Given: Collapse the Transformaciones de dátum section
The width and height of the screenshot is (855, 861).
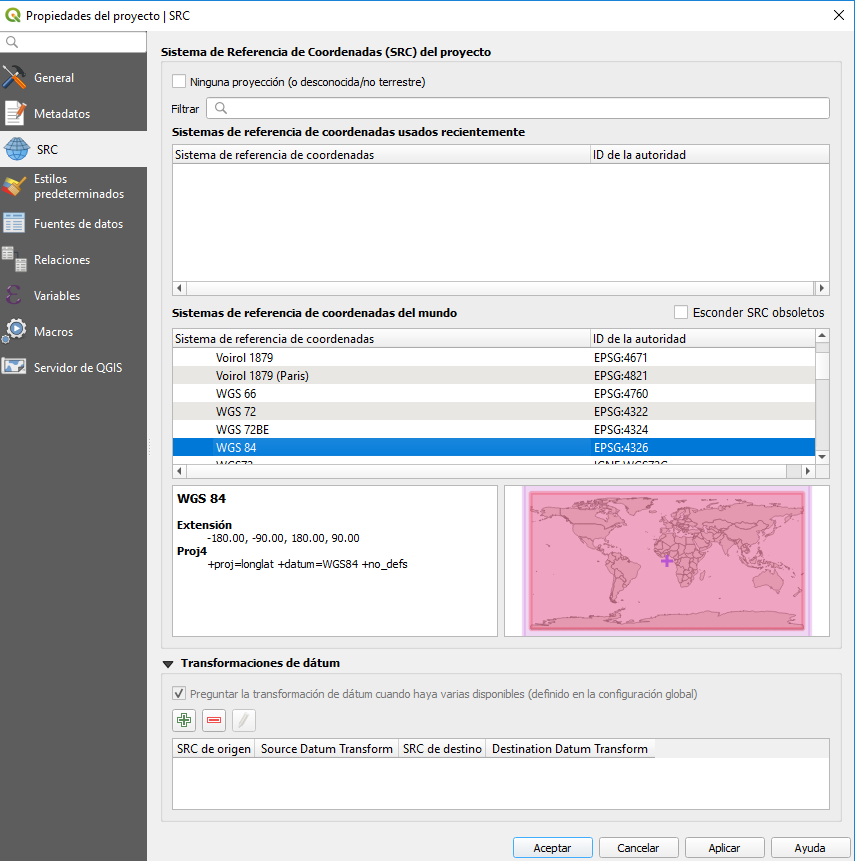Looking at the screenshot, I should tap(167, 663).
